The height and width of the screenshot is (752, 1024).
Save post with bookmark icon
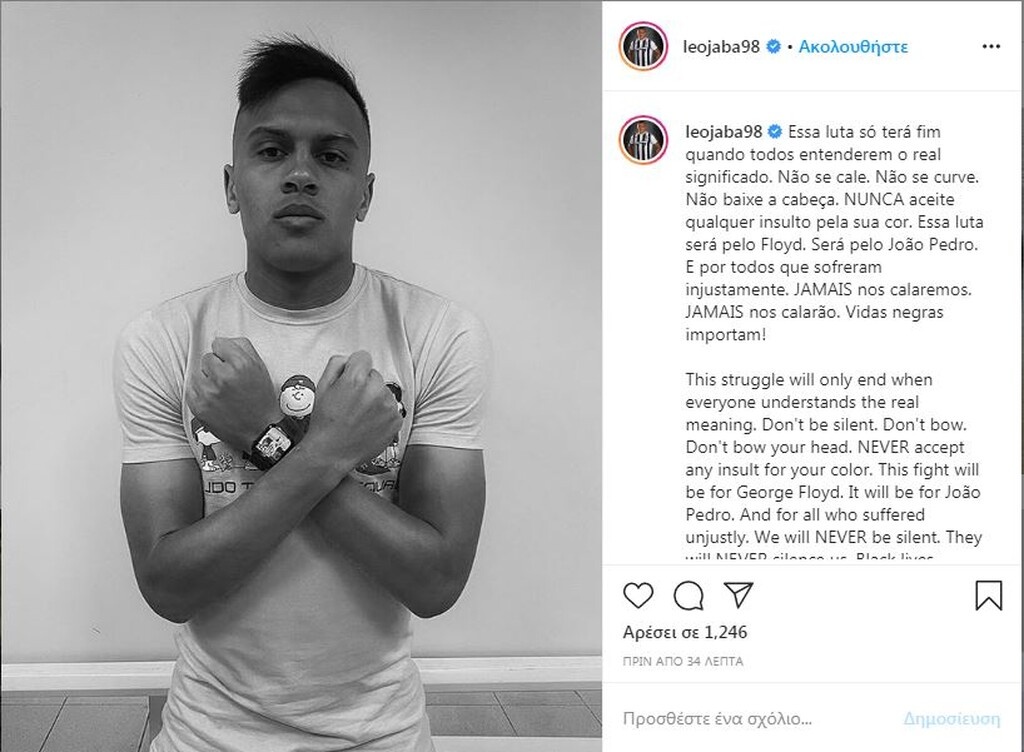point(989,595)
